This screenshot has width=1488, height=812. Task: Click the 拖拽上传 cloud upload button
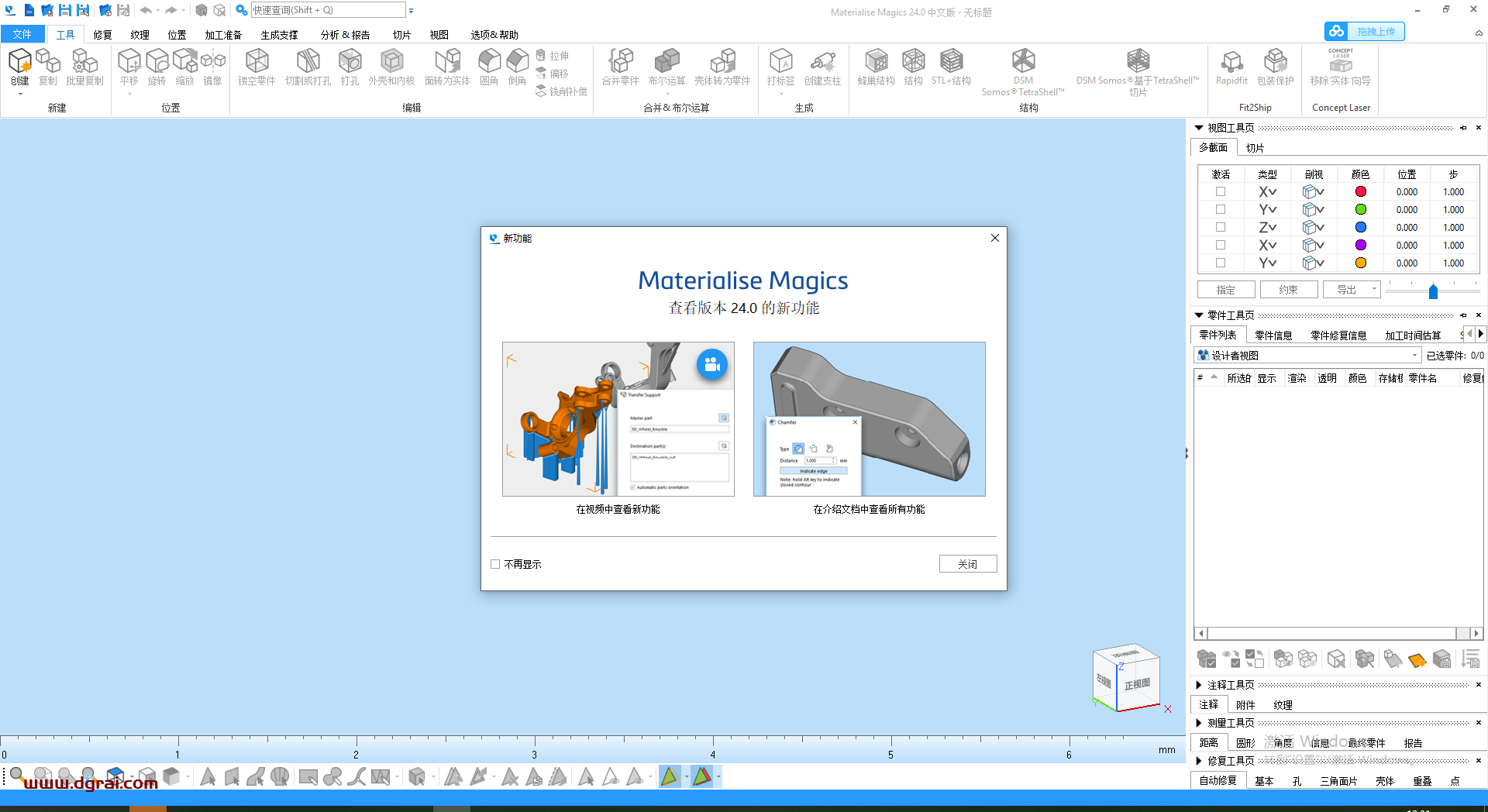coord(1364,31)
